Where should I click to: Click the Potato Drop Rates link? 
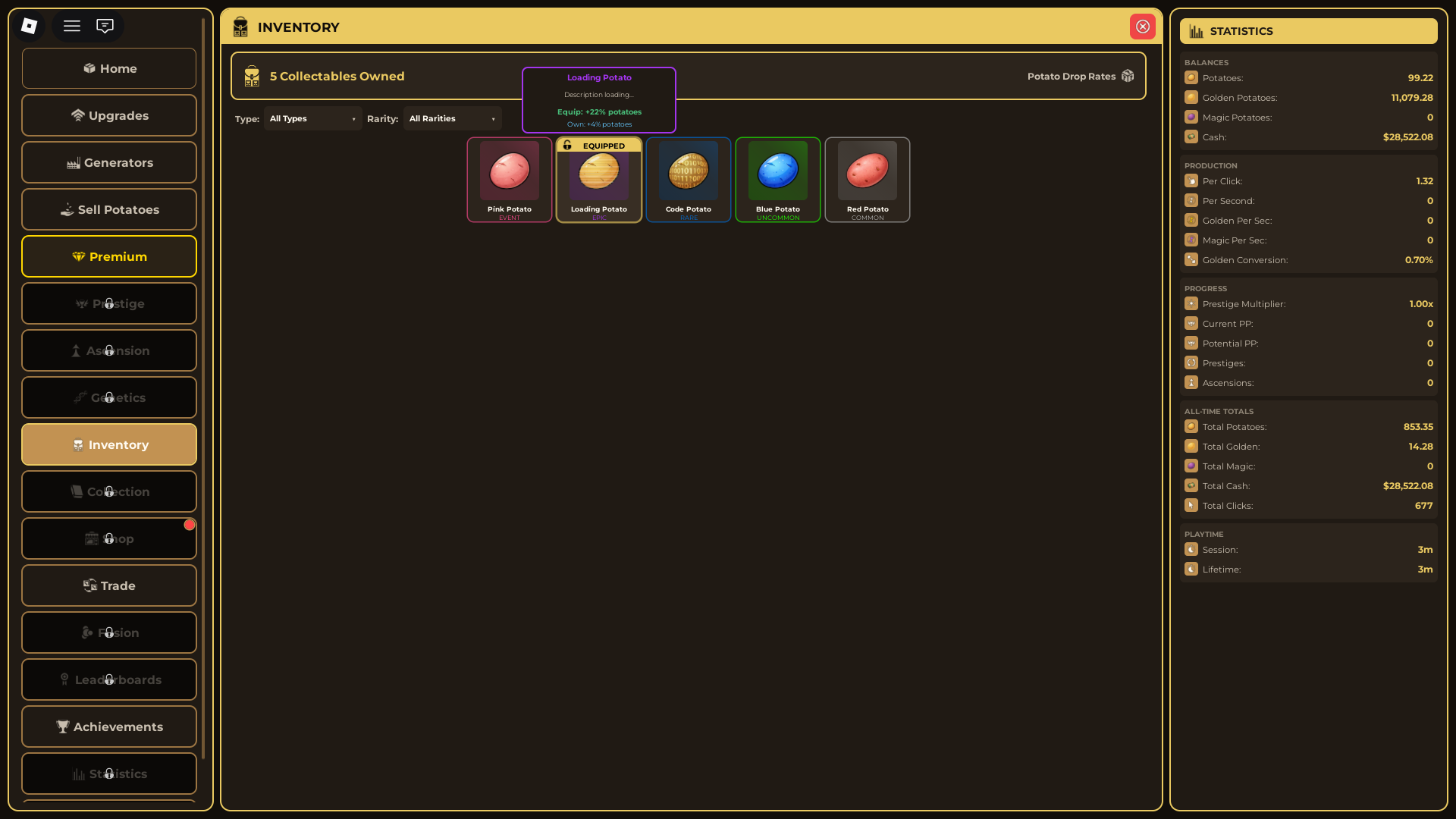coord(1071,76)
